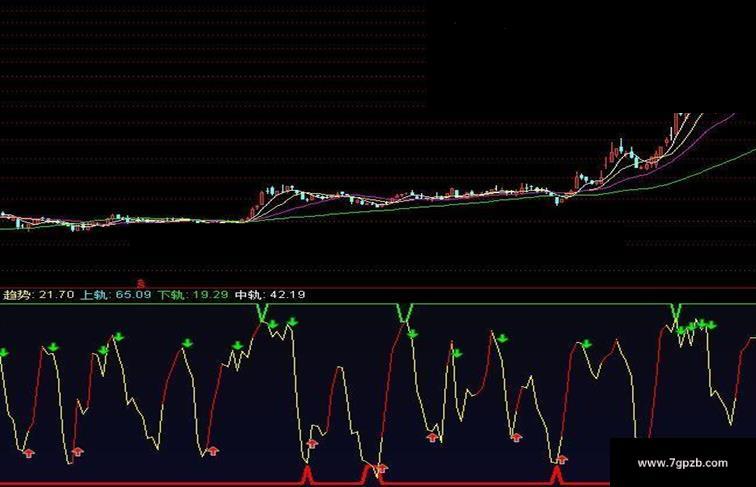Click the 上轨 65.09 indicator readout

coord(116,295)
